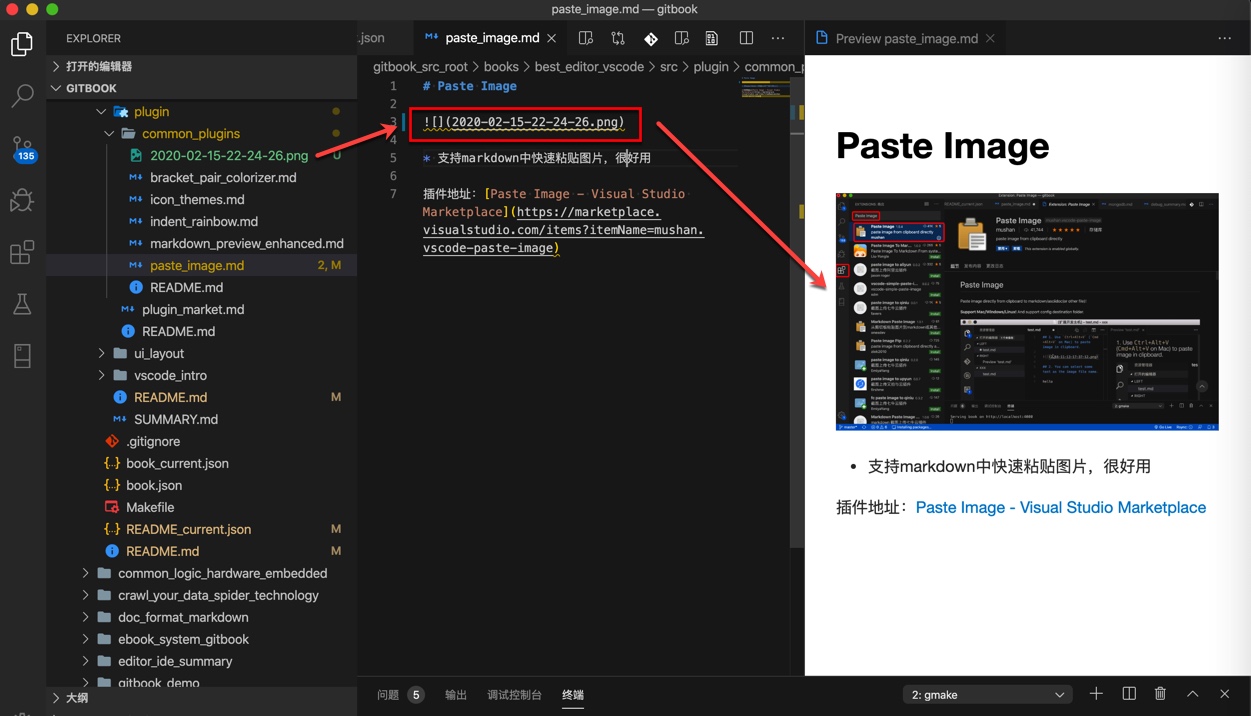Select the Testing flask icon in the sidebar
This screenshot has height=716, width=1251.
coord(22,305)
